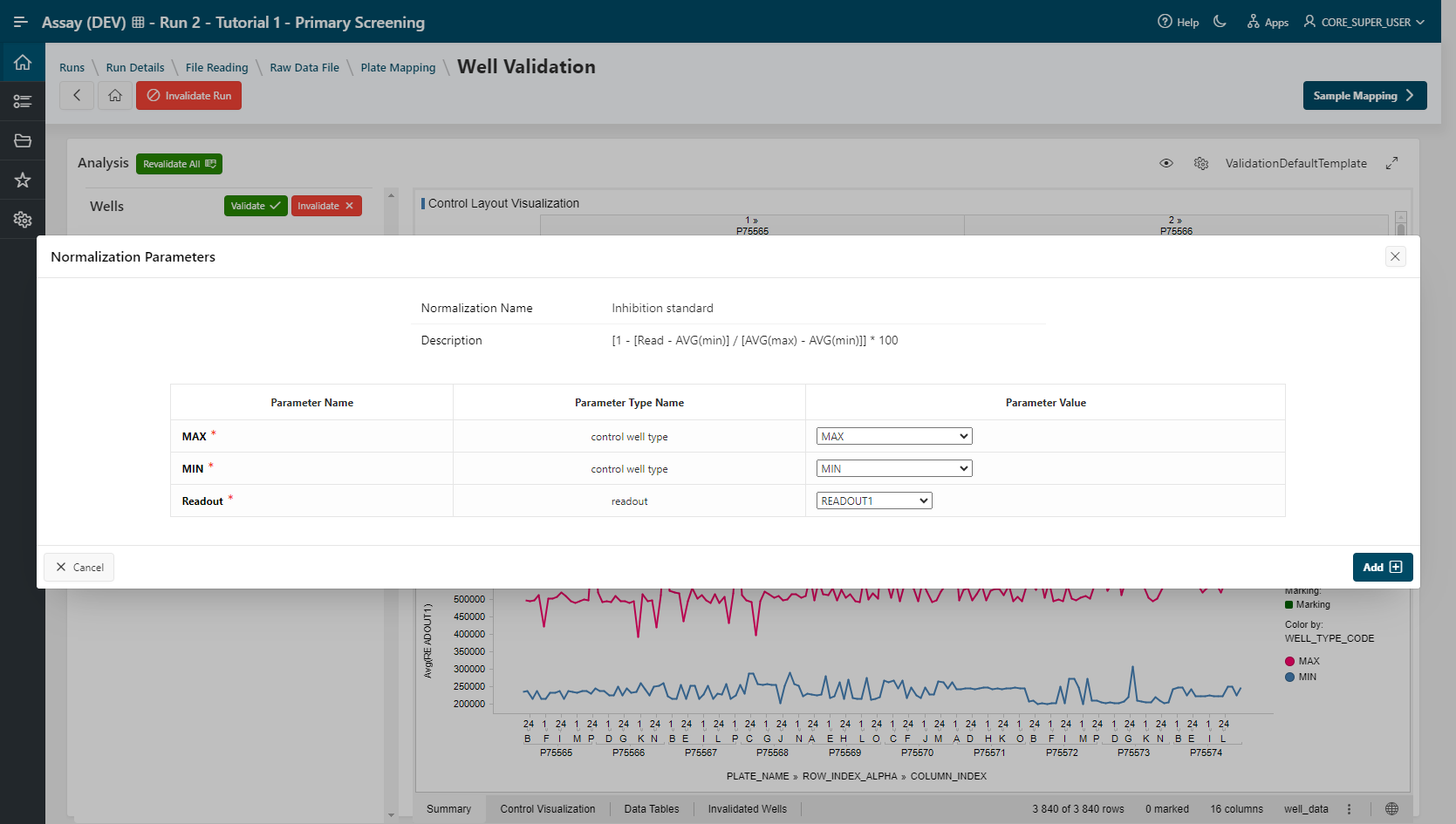Switch to the Invalidated Wells tab
The width and height of the screenshot is (1456, 824).
(x=748, y=809)
